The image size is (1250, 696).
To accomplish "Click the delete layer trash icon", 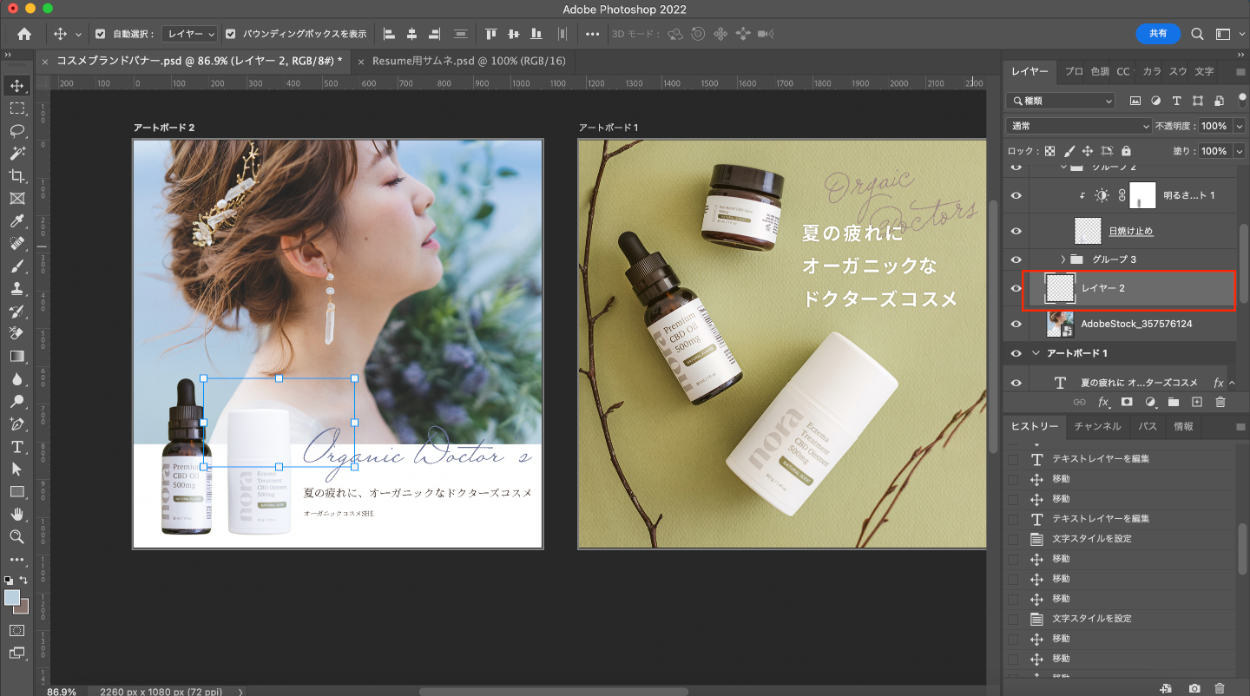I will pos(1220,402).
